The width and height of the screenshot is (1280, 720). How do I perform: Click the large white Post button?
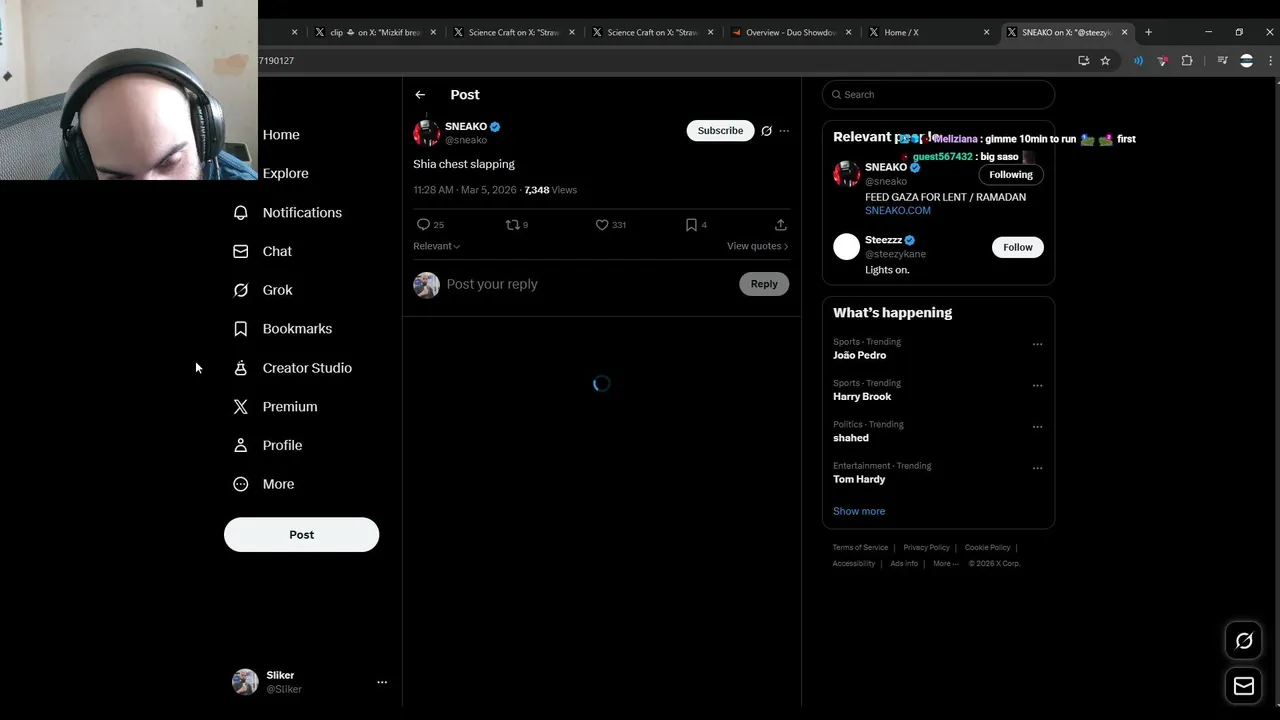pyautogui.click(x=301, y=534)
